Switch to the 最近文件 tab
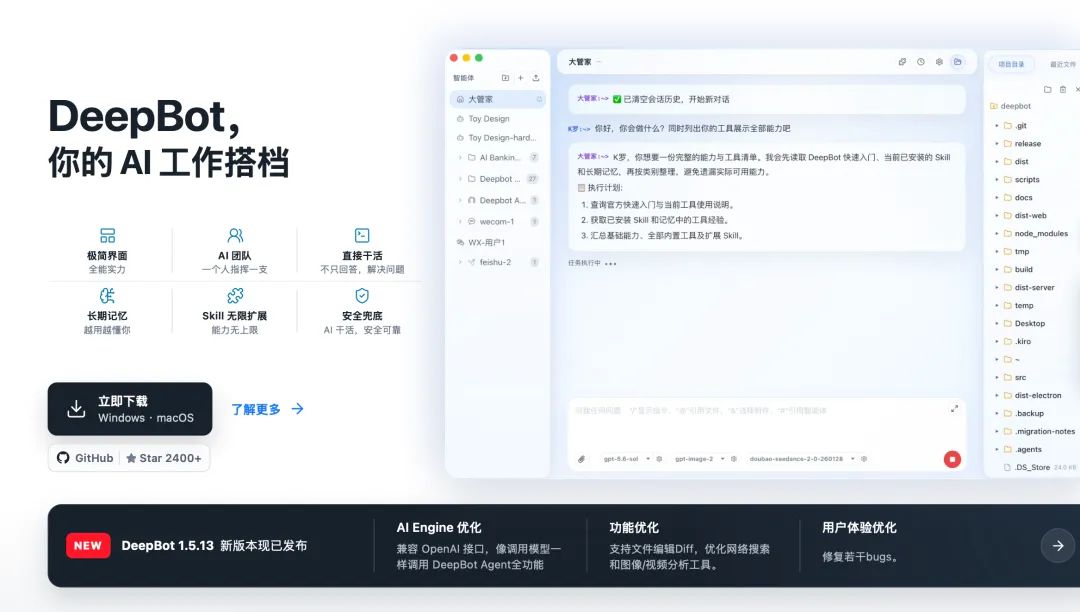 click(1062, 64)
